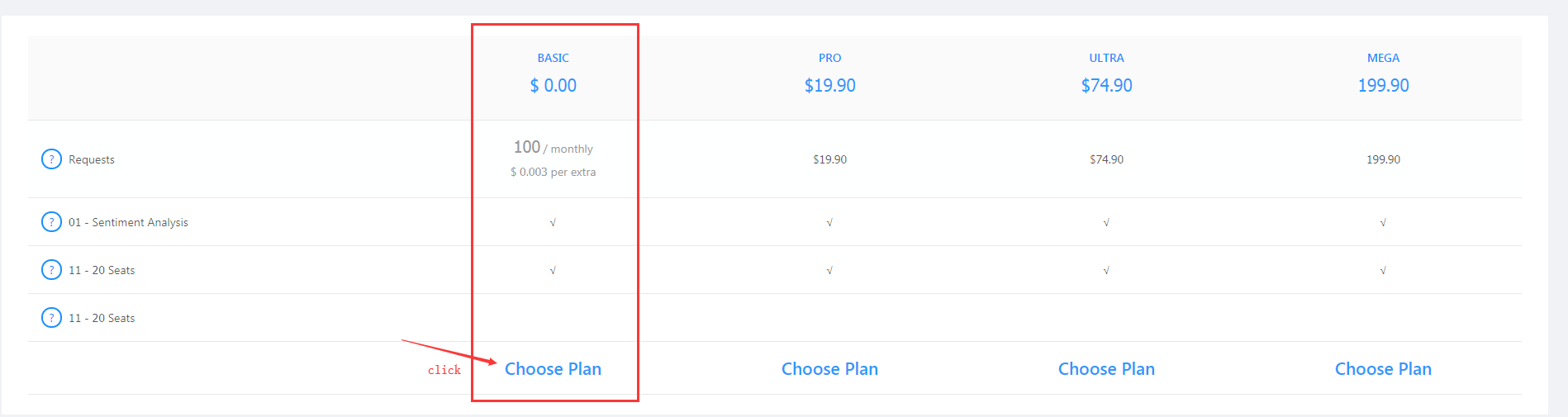Click the Requests row label
Viewport: 1568px width, 417px height.
point(91,159)
